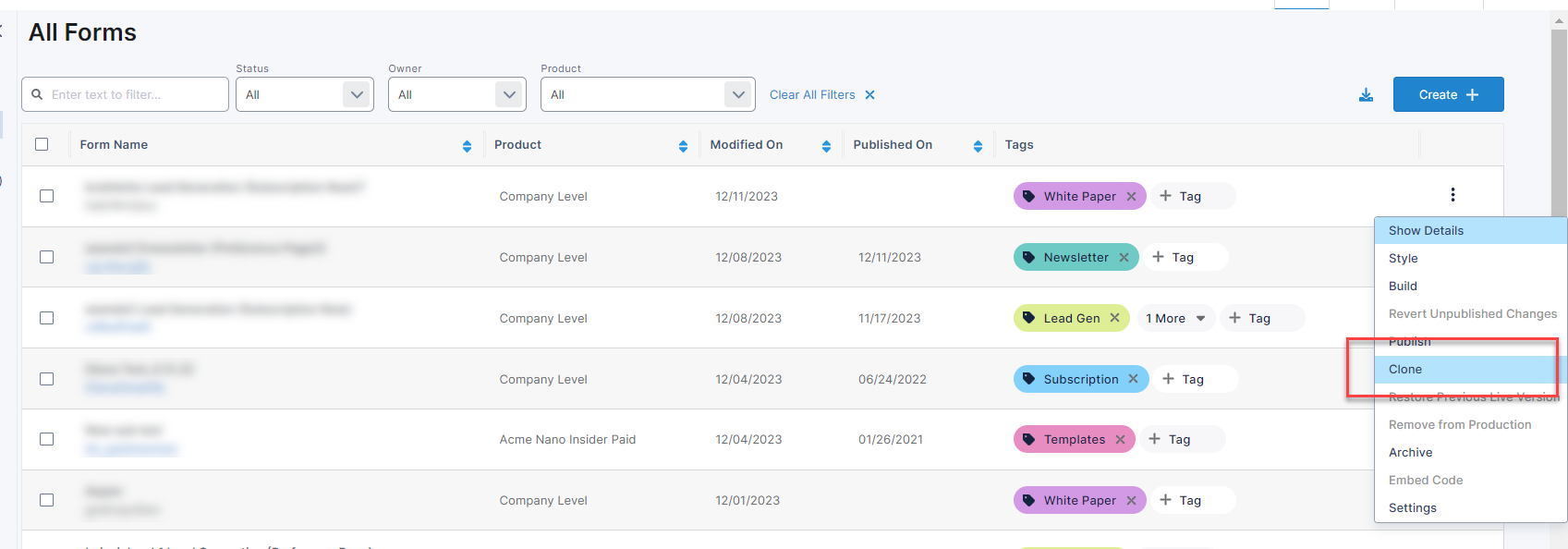Sort by Form Name column arrows
Screen dimensions: 1568x549
[467, 146]
